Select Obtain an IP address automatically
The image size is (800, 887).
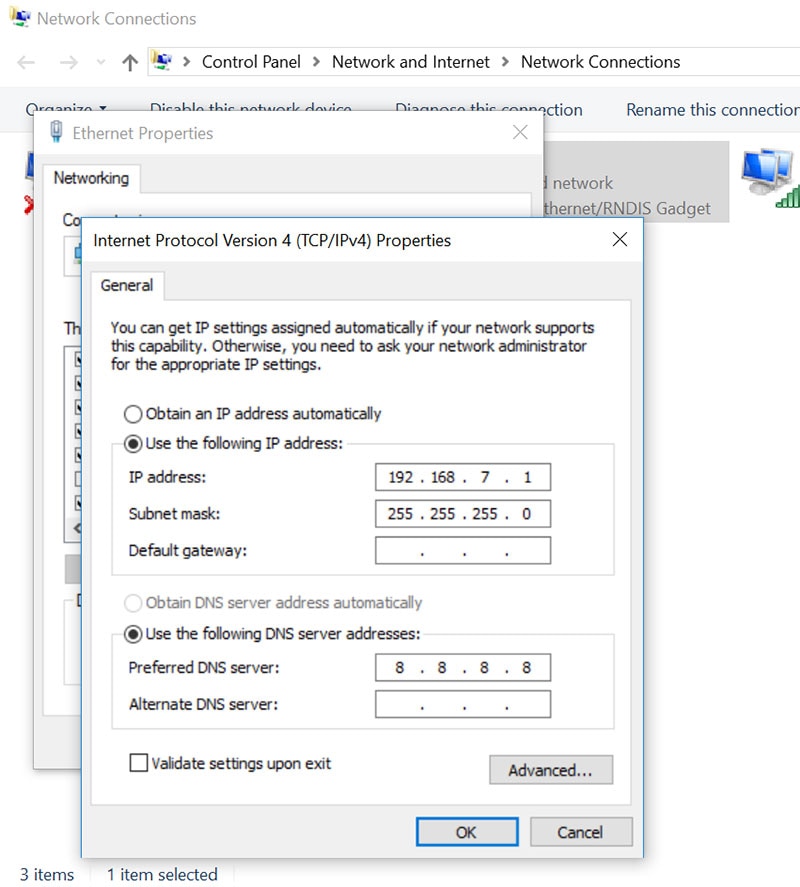coord(133,414)
